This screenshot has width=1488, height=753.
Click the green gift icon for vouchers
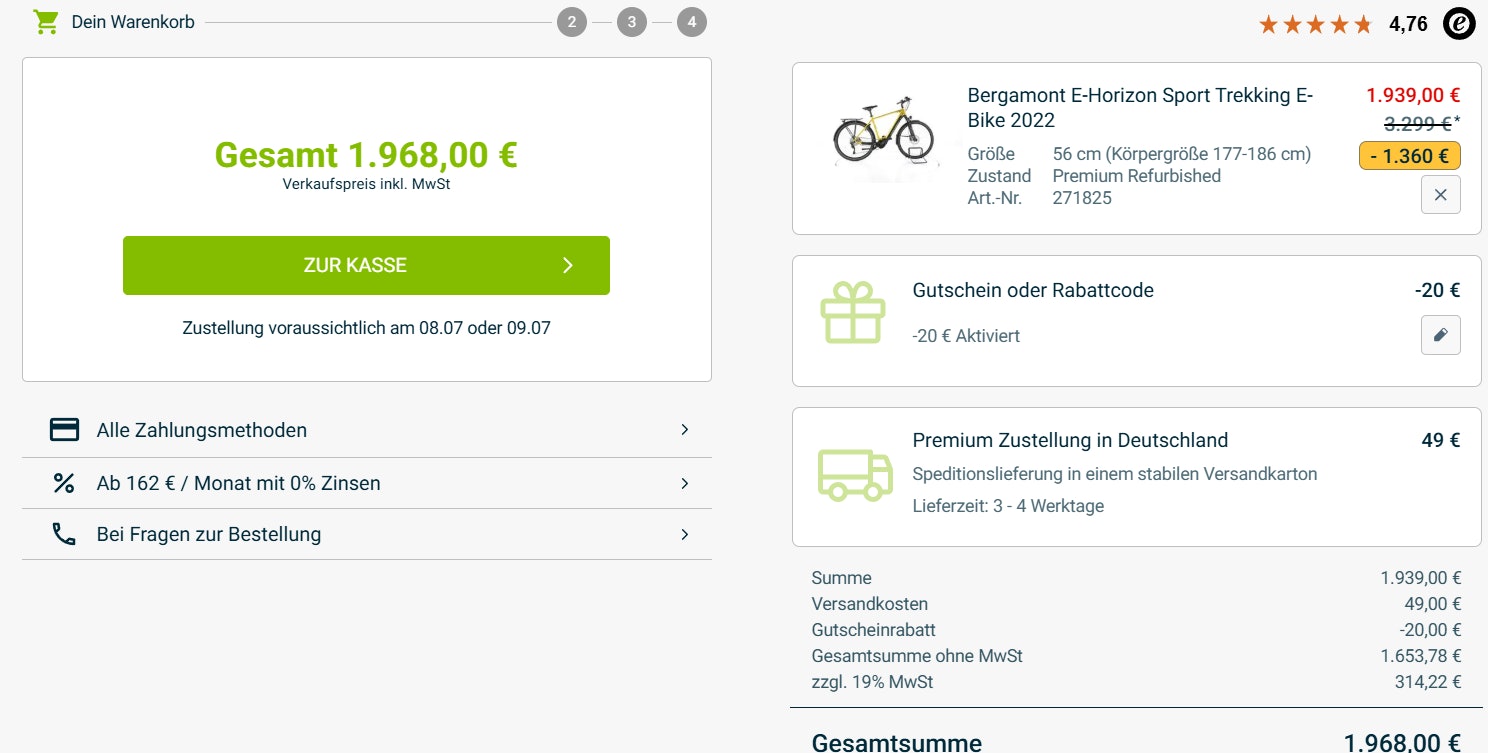point(852,312)
